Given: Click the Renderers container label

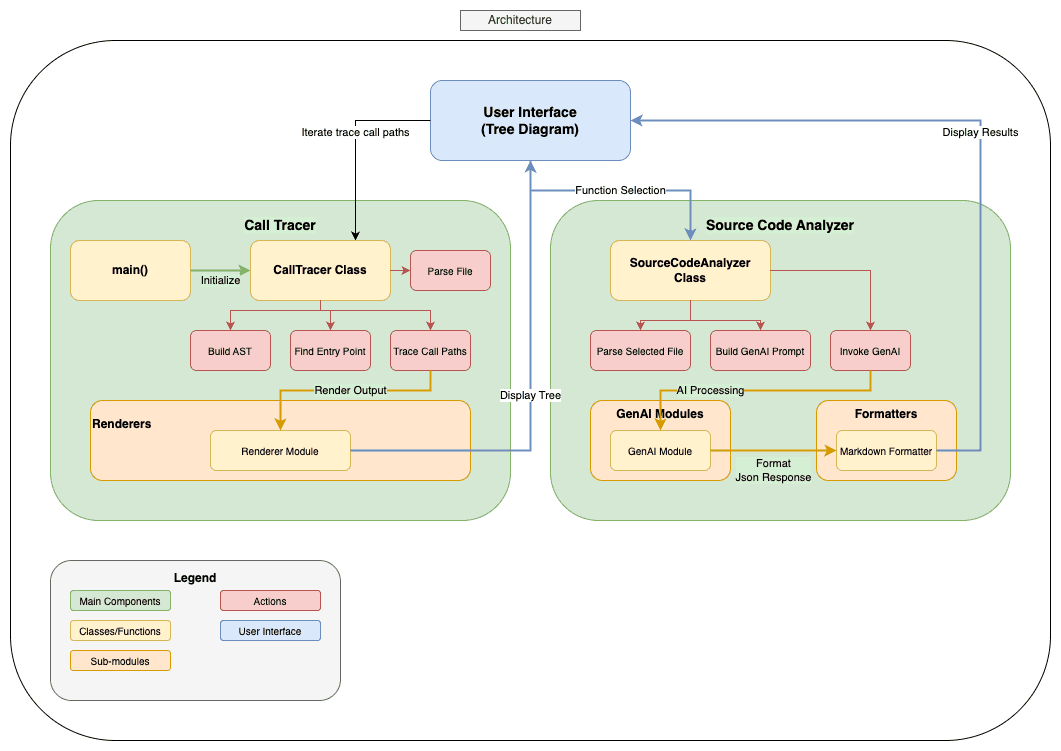Looking at the screenshot, I should [122, 424].
